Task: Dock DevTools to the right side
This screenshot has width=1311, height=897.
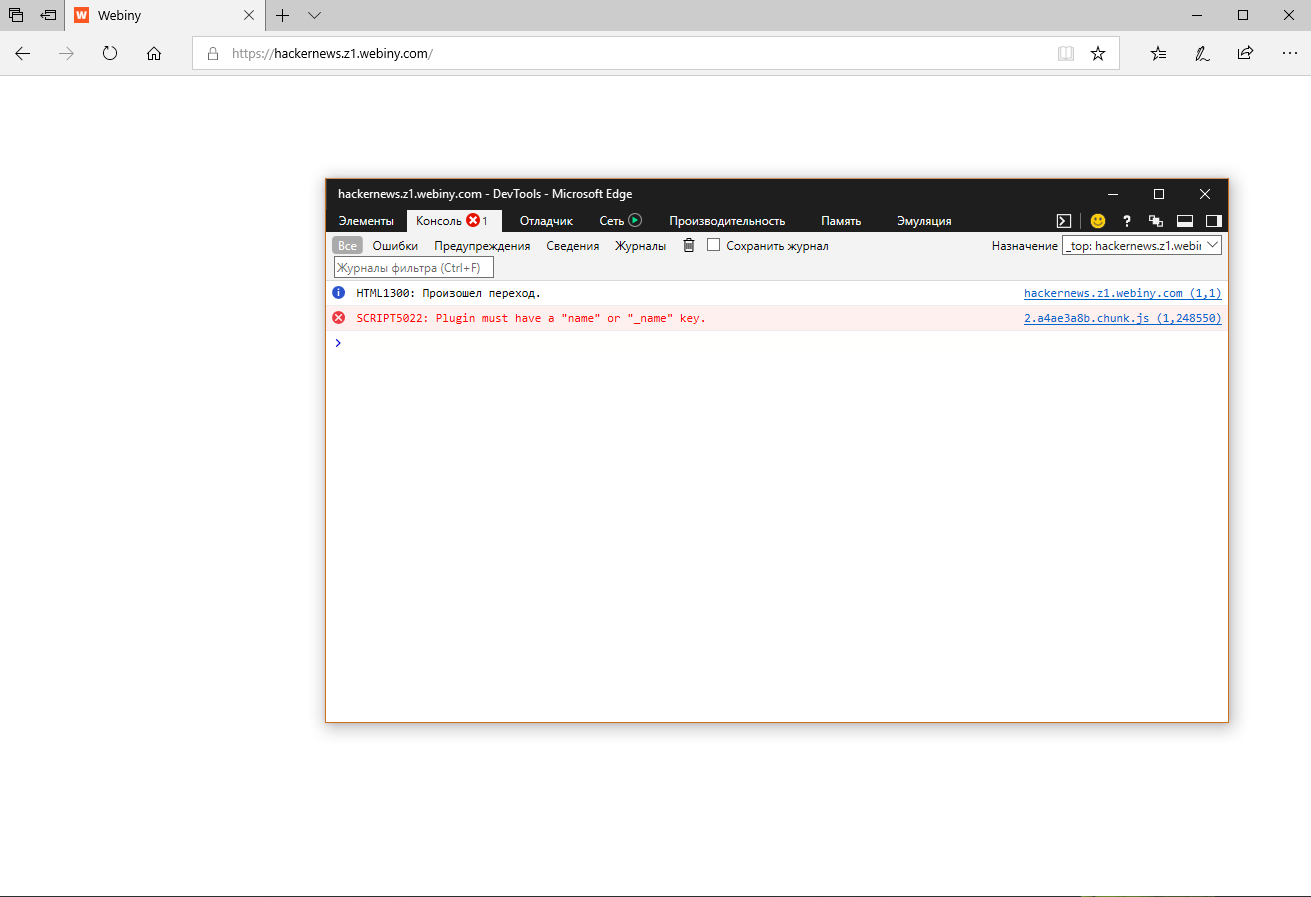Action: [1213, 220]
